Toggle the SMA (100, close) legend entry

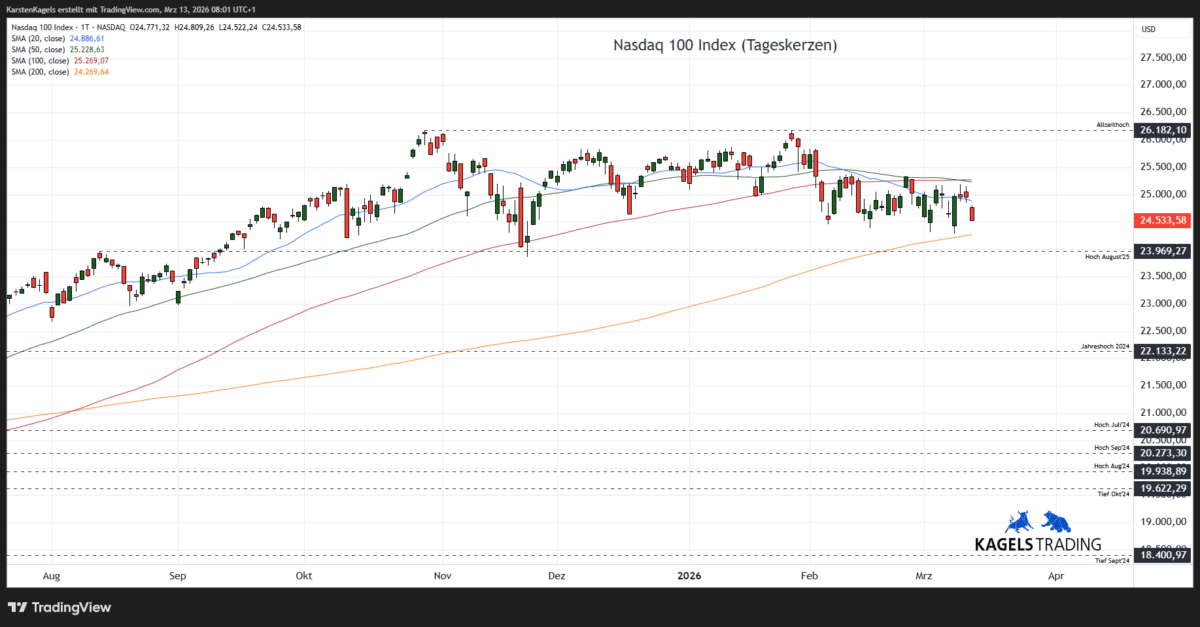tap(42, 60)
